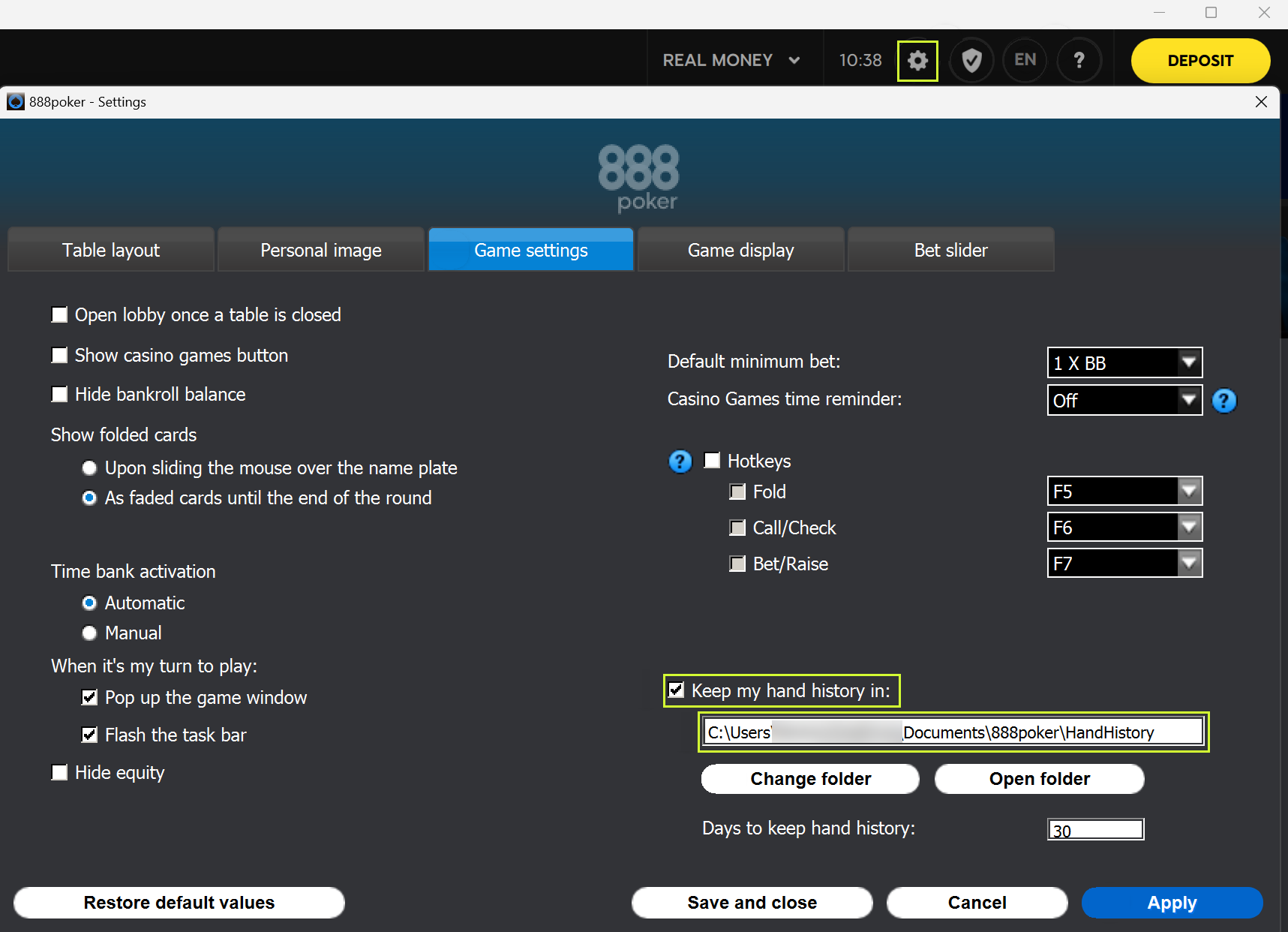Enable the Hotkeys checkbox
The width and height of the screenshot is (1288, 932).
[x=712, y=461]
